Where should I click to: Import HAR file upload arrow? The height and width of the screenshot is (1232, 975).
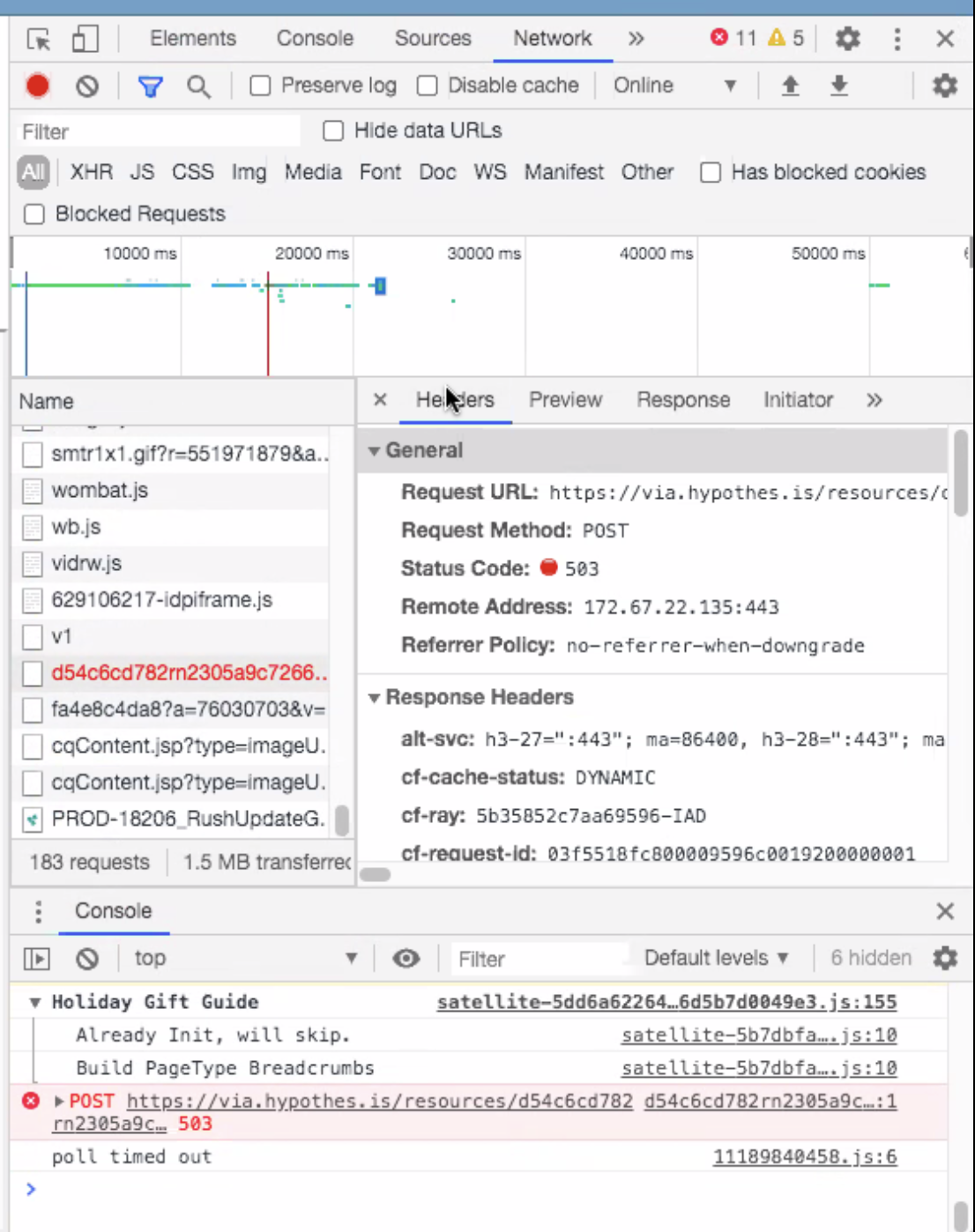790,85
